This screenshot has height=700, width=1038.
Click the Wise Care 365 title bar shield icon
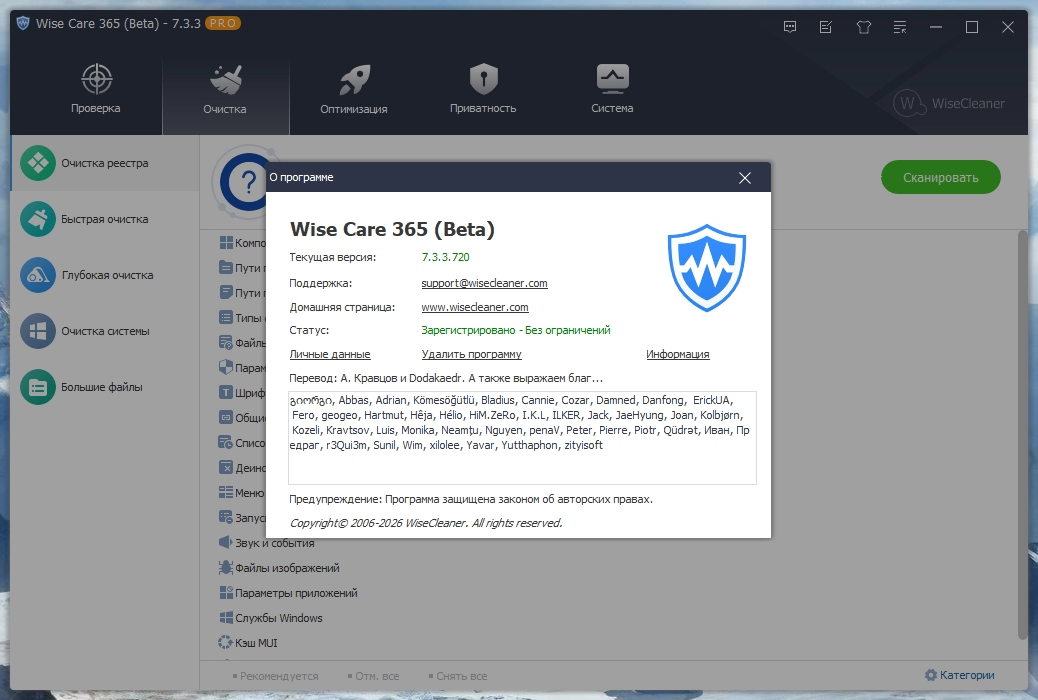coord(23,23)
